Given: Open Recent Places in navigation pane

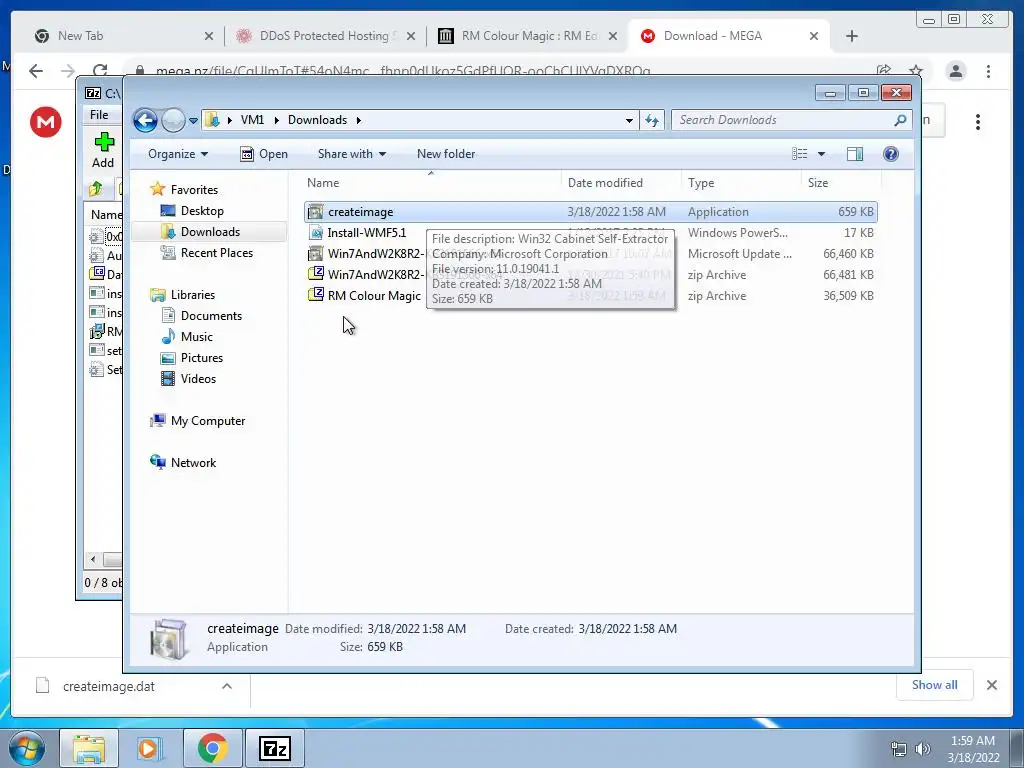Looking at the screenshot, I should [x=216, y=253].
